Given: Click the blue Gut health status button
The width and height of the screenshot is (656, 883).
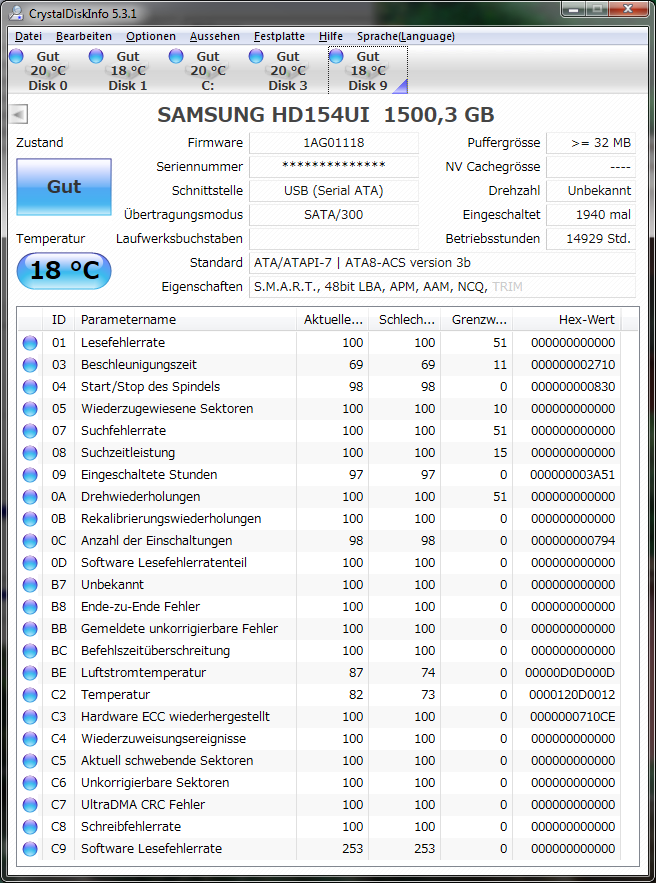Looking at the screenshot, I should 64,187.
